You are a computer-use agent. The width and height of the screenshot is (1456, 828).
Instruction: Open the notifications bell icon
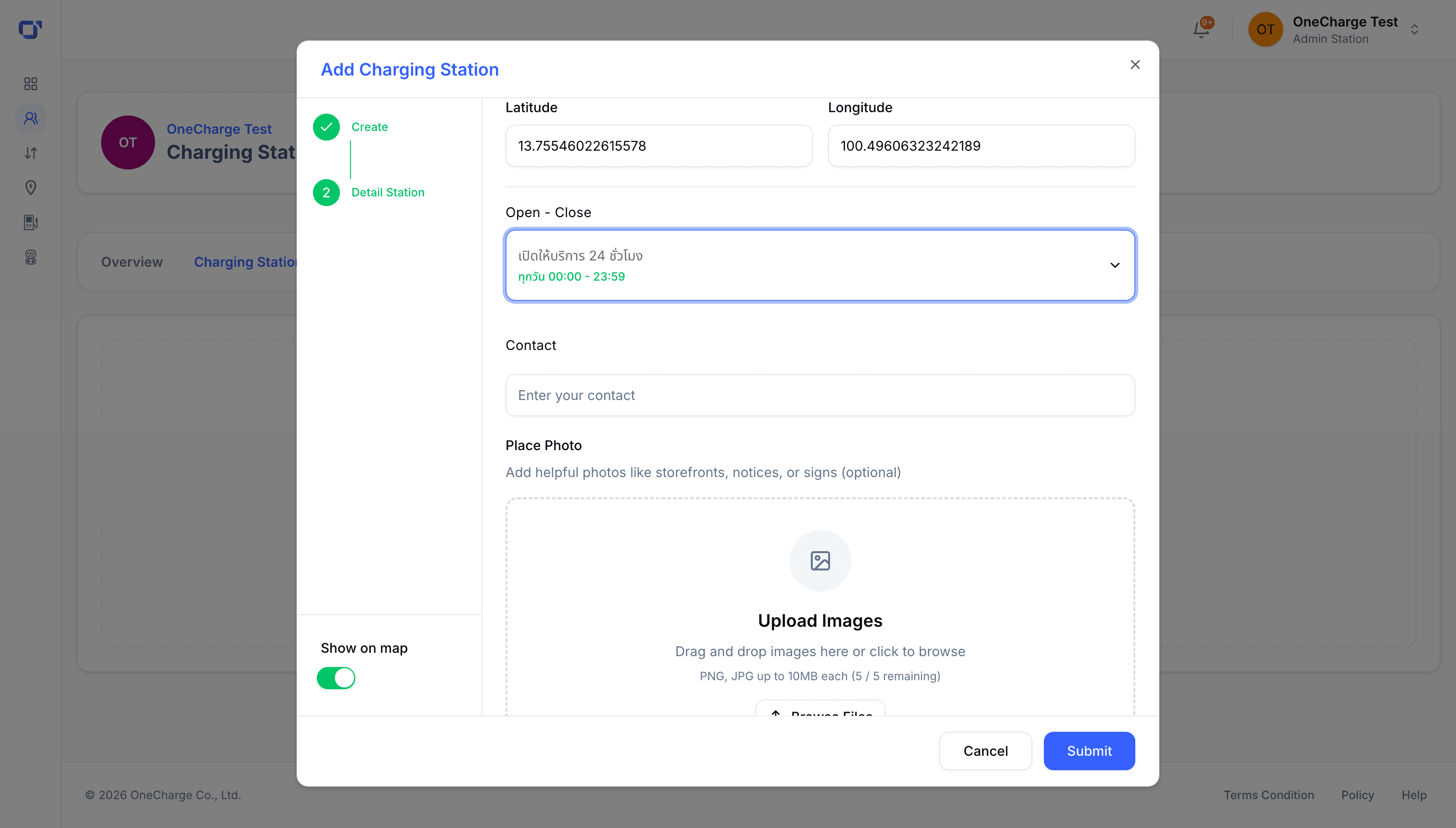[1201, 29]
